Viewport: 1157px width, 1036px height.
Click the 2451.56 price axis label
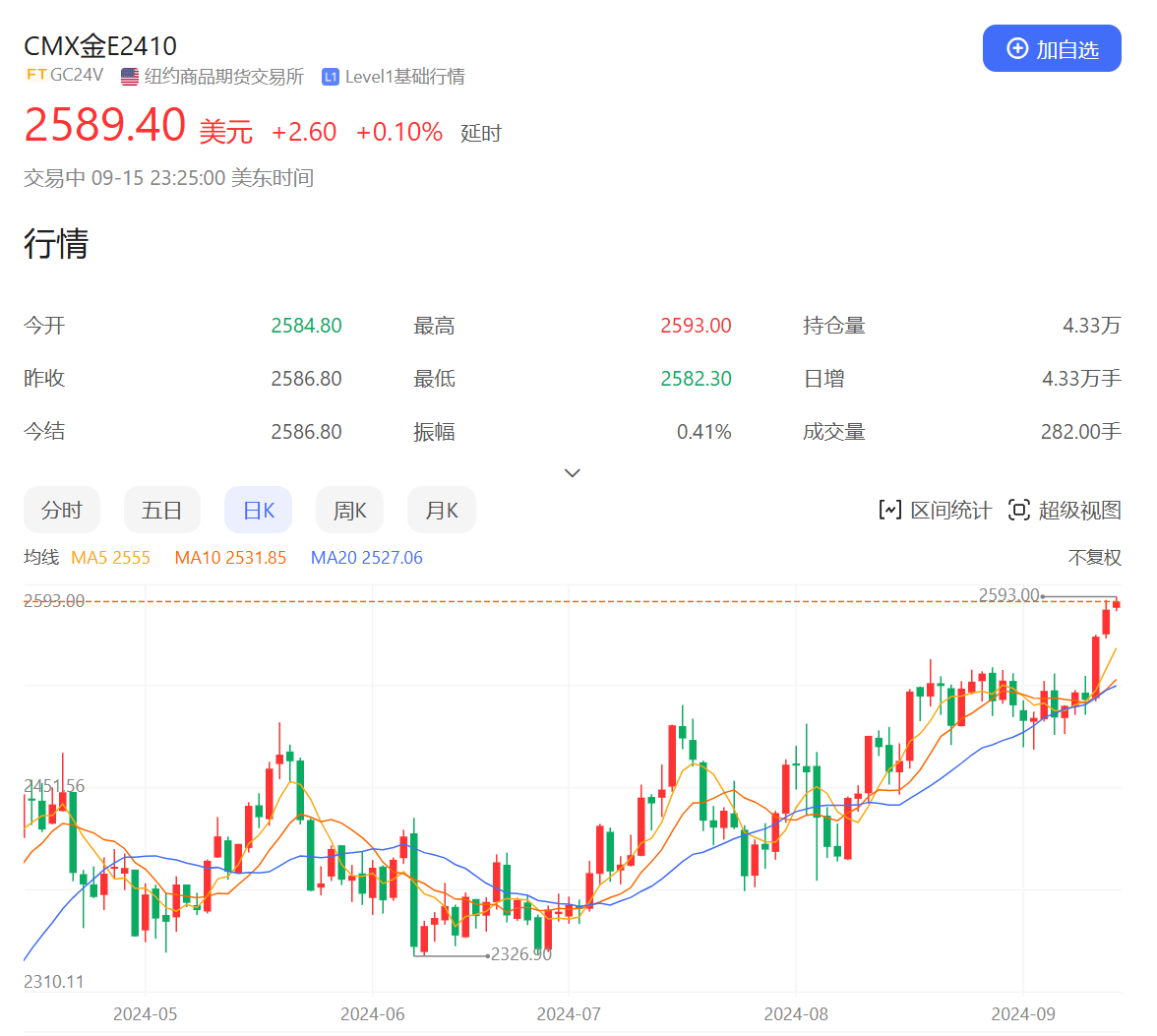pyautogui.click(x=55, y=786)
